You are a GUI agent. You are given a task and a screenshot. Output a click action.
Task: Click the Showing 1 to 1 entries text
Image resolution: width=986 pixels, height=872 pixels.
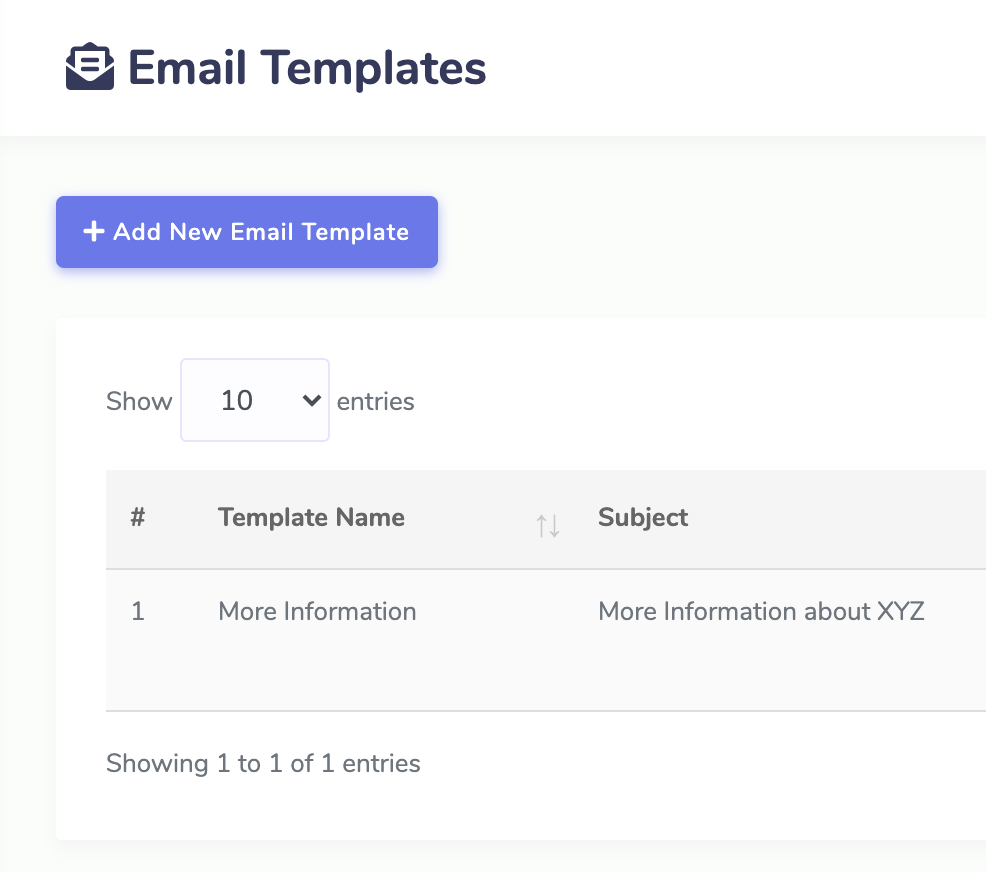[263, 763]
